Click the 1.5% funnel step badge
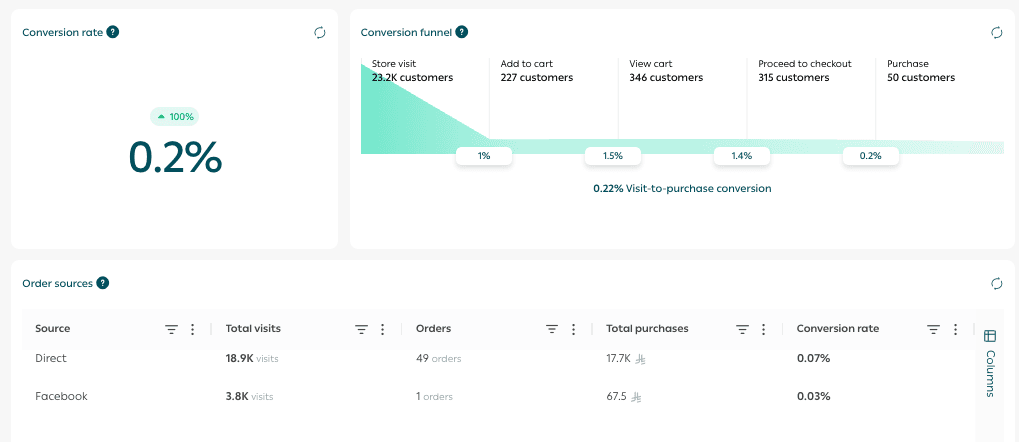The height and width of the screenshot is (442, 1019). click(612, 156)
